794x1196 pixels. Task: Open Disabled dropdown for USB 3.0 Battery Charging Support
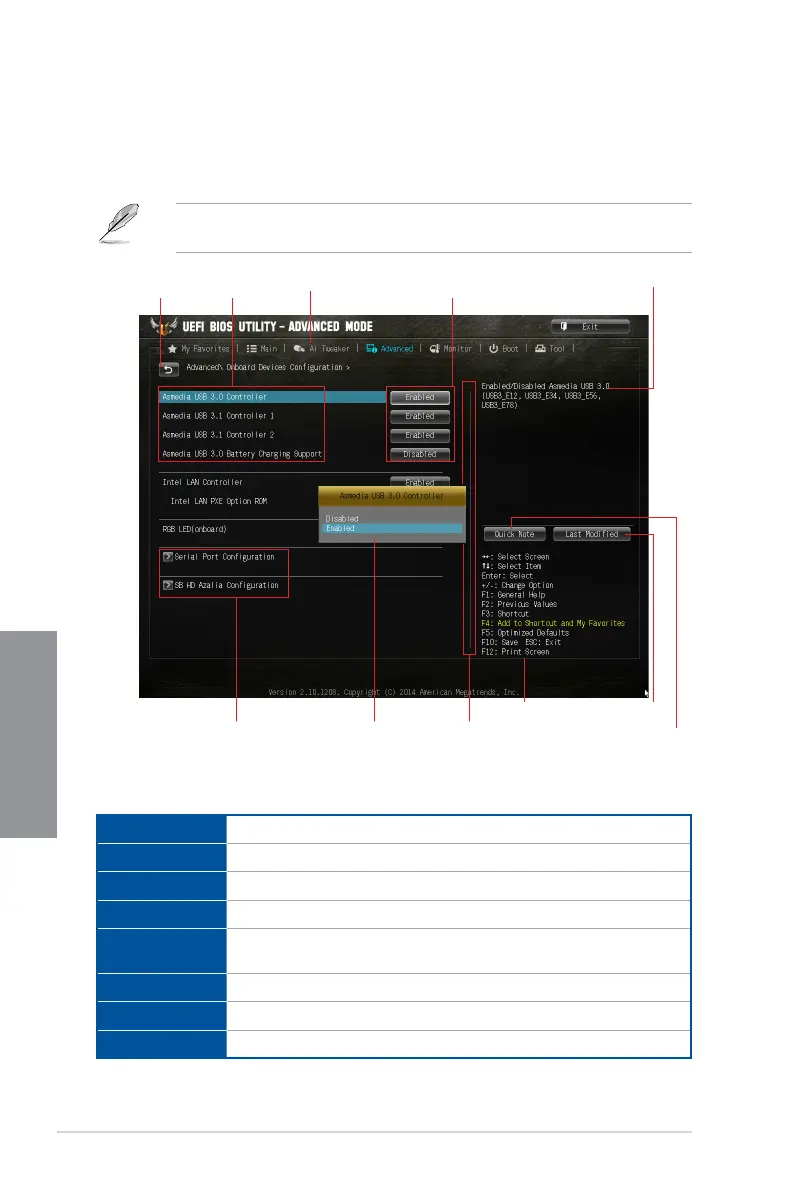[x=420, y=455]
